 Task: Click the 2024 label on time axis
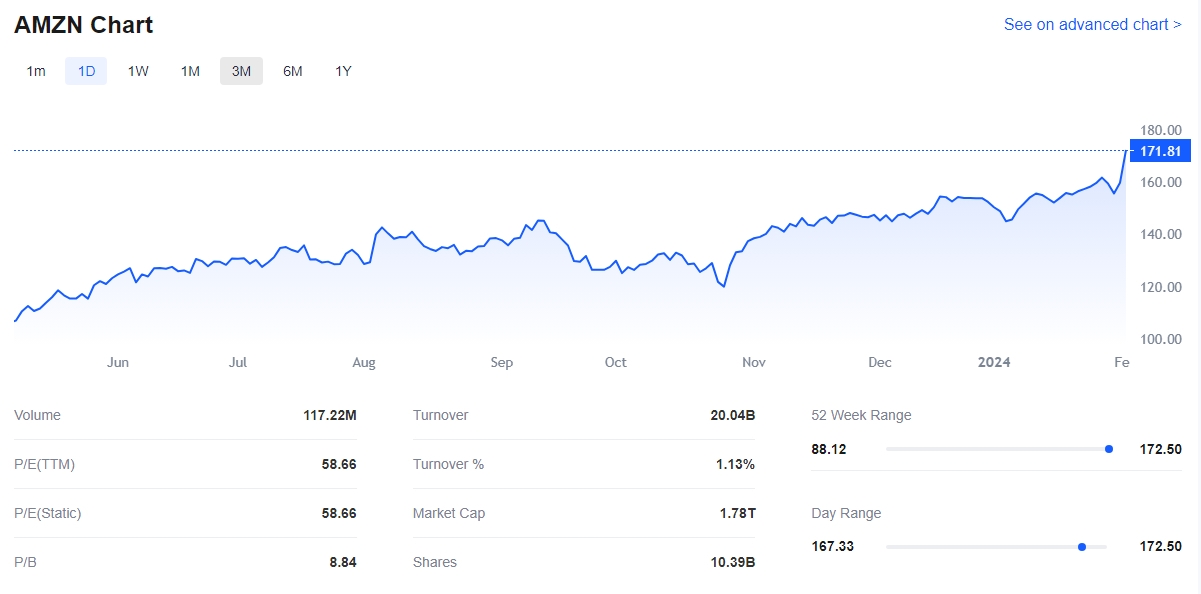[994, 362]
